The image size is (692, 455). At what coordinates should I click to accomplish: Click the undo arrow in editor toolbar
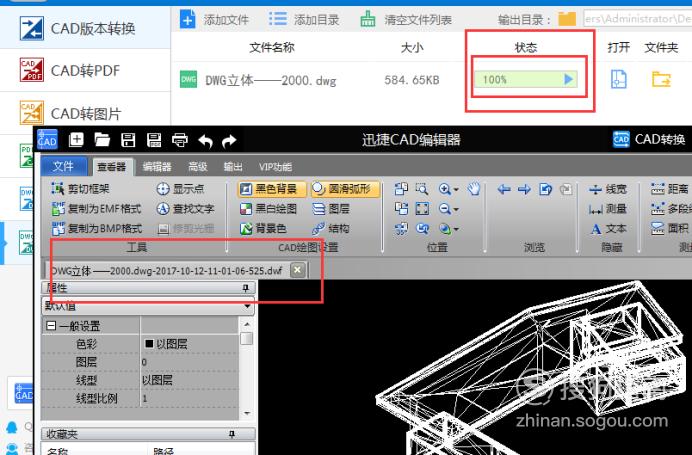click(205, 141)
